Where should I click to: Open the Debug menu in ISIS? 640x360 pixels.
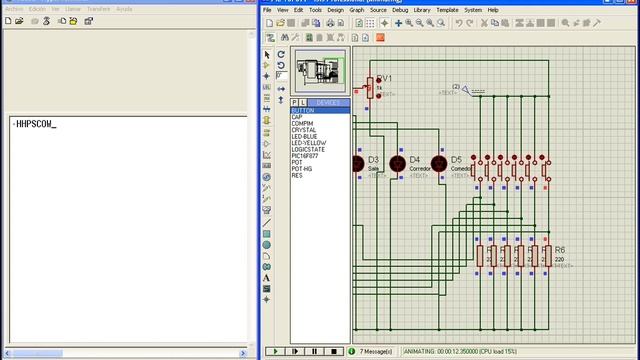[x=400, y=10]
